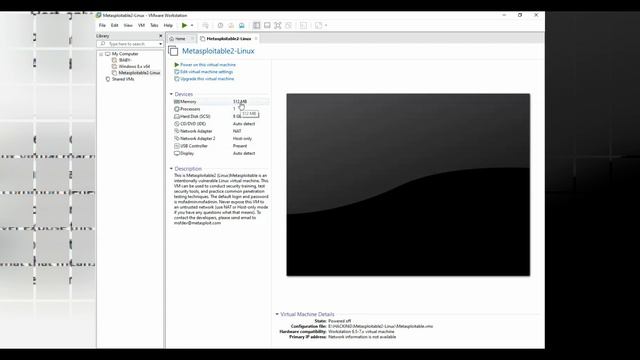Image resolution: width=640 pixels, height=360 pixels.
Task: Open the Edit menu
Action: (x=115, y=25)
